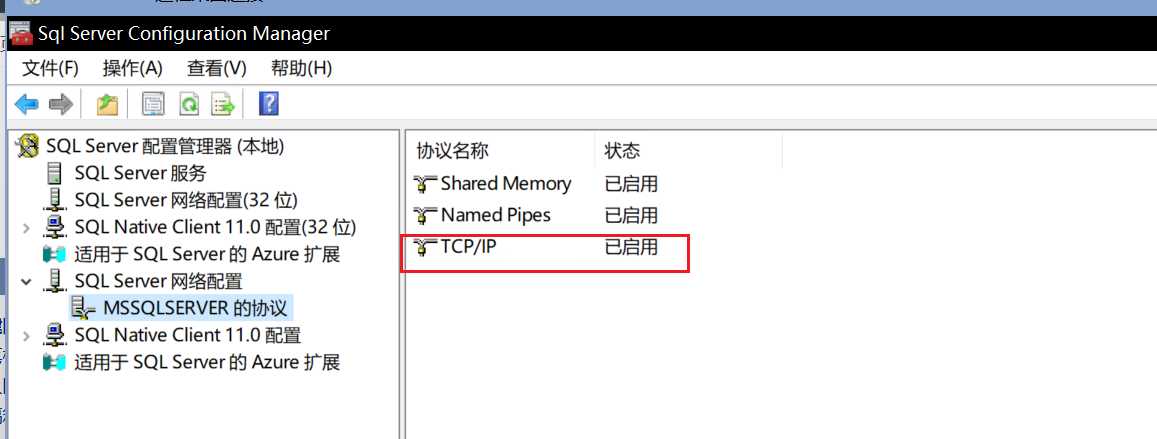Select the bottom 适用于 SQL Server 的 Azure 扩展 label
The width and height of the screenshot is (1157, 439).
[207, 362]
